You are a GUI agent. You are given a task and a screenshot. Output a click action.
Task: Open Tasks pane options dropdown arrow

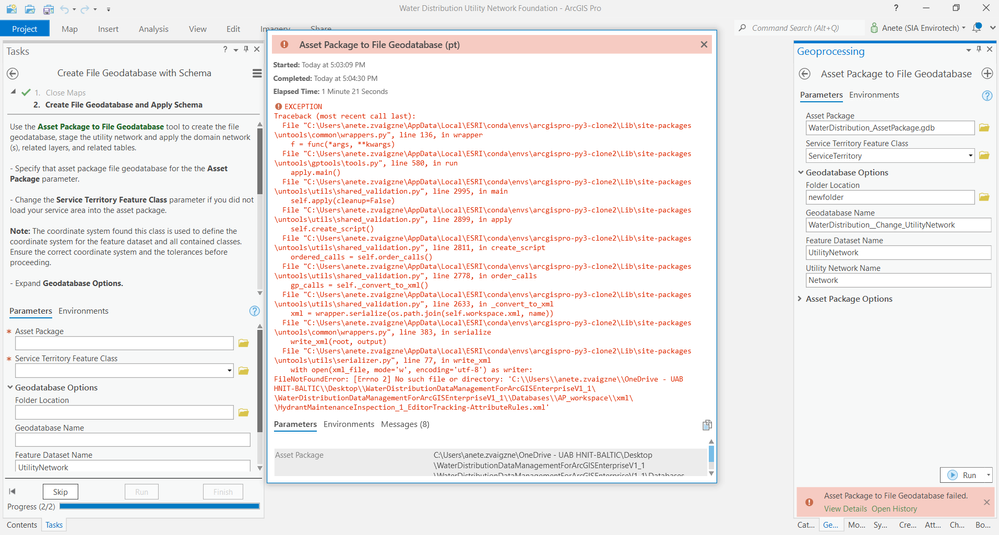pos(236,49)
